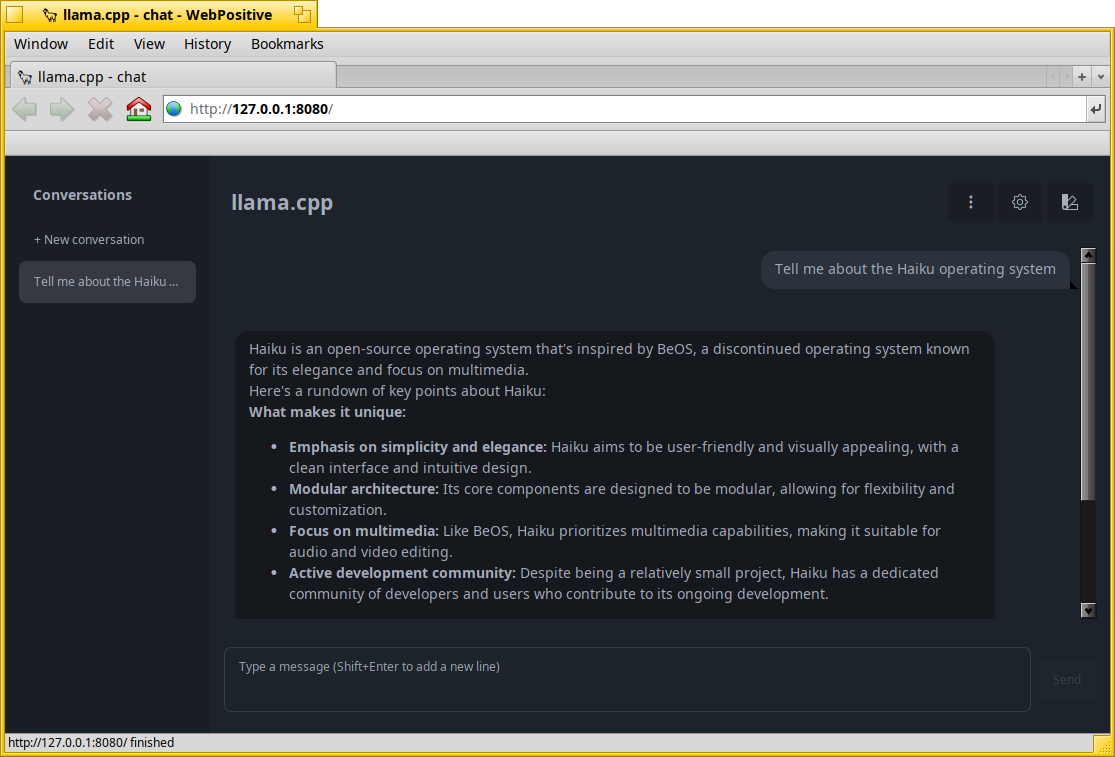Image resolution: width=1115 pixels, height=757 pixels.
Task: Click the status bar 'finished' text
Action: tap(152, 743)
